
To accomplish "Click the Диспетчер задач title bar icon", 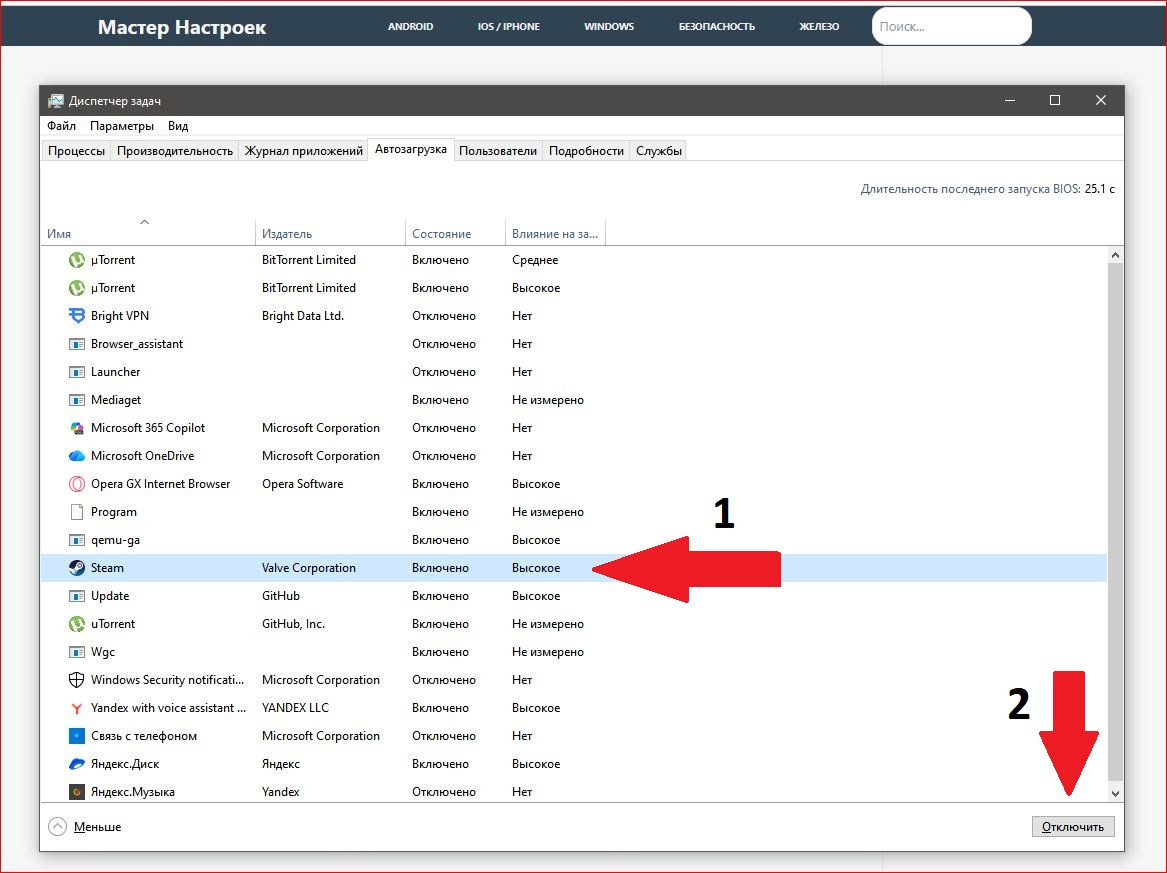I will click(x=56, y=100).
